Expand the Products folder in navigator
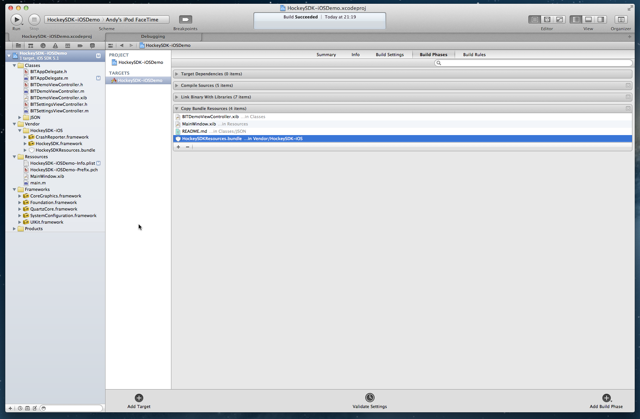Image resolution: width=640 pixels, height=419 pixels. coord(15,228)
